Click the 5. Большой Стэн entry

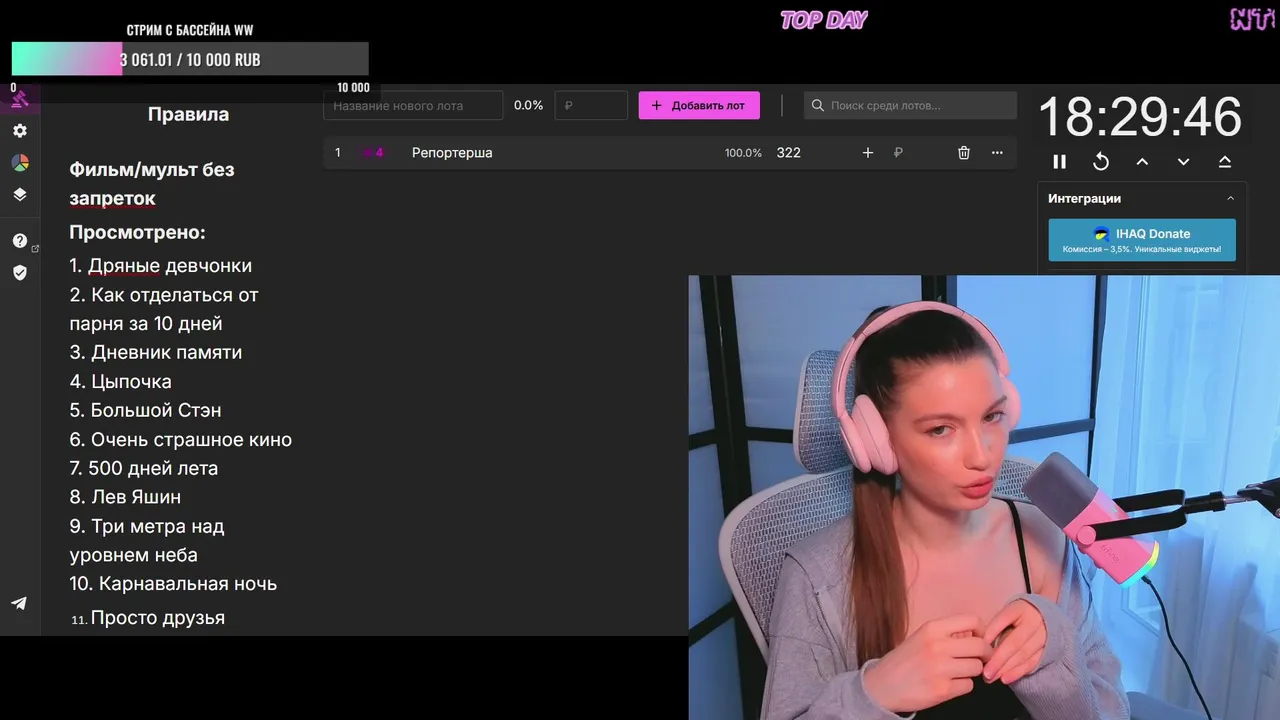[145, 410]
